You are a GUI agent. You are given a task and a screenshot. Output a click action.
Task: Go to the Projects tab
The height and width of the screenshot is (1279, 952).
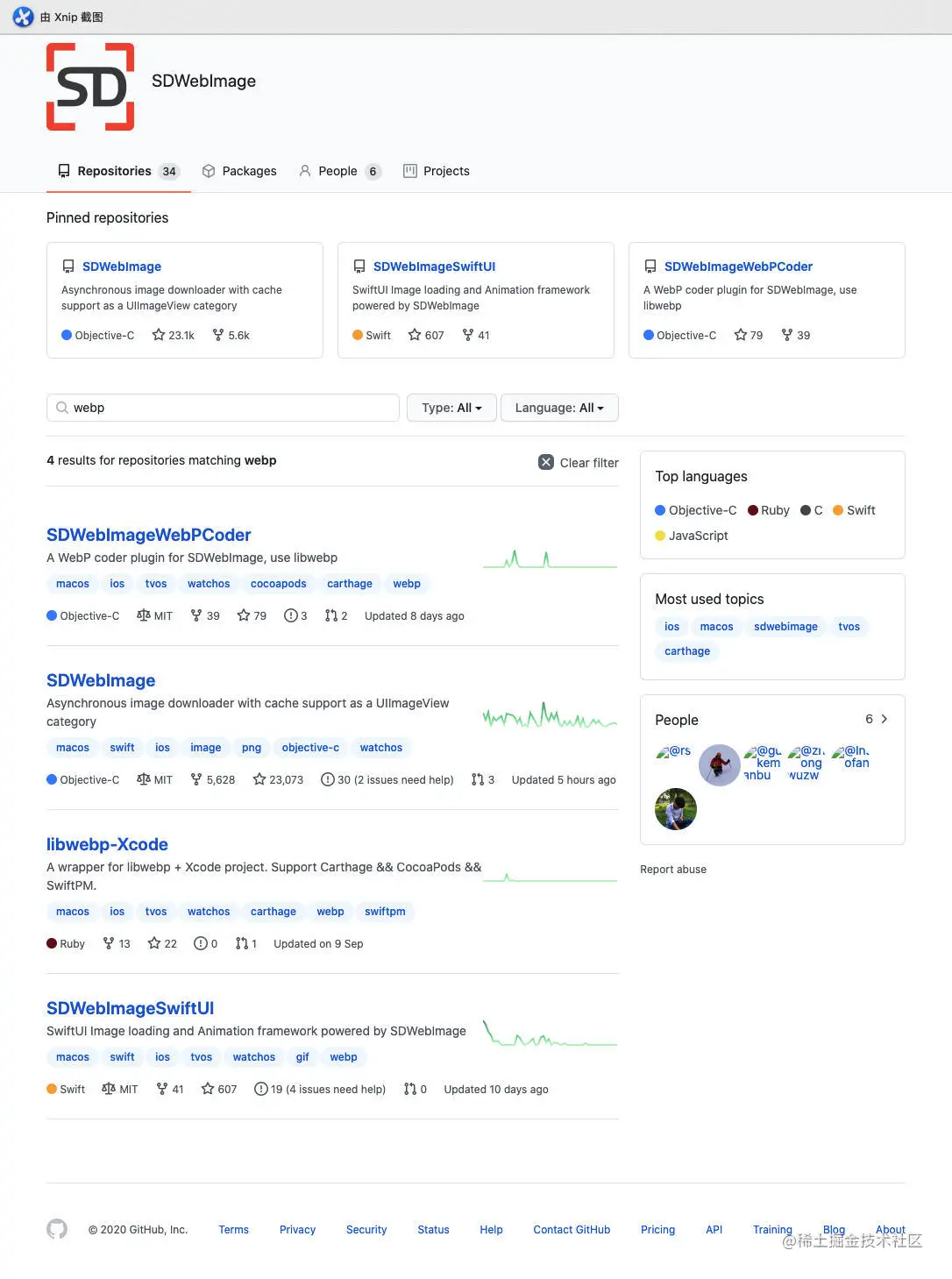(x=437, y=171)
